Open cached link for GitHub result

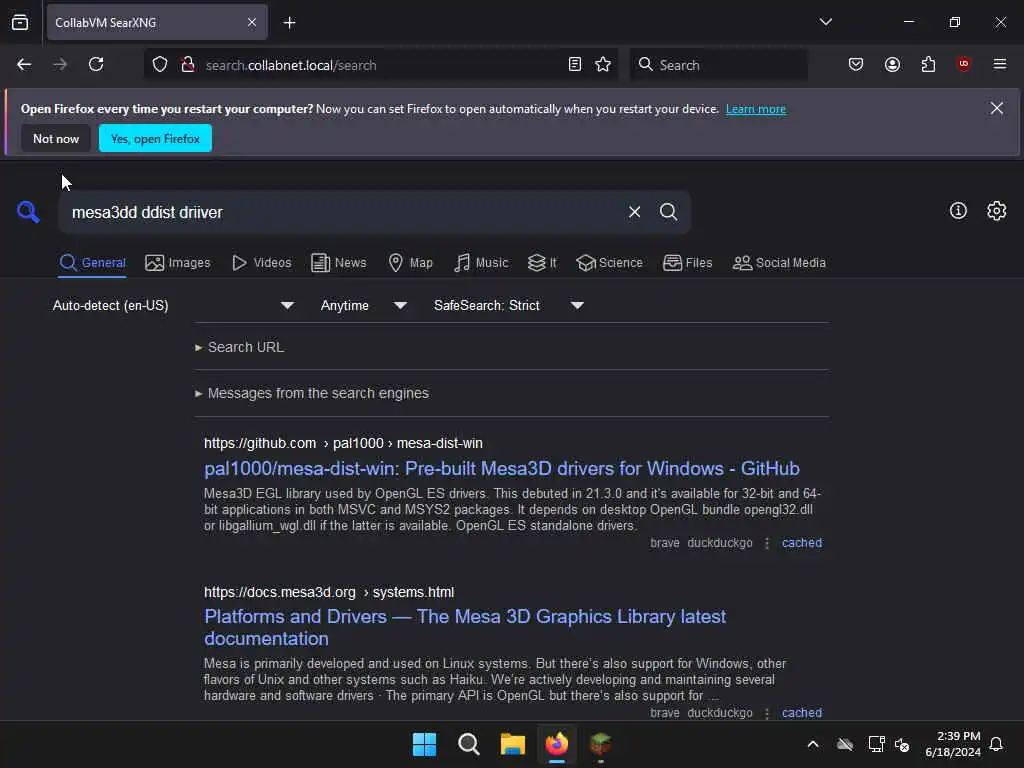802,543
